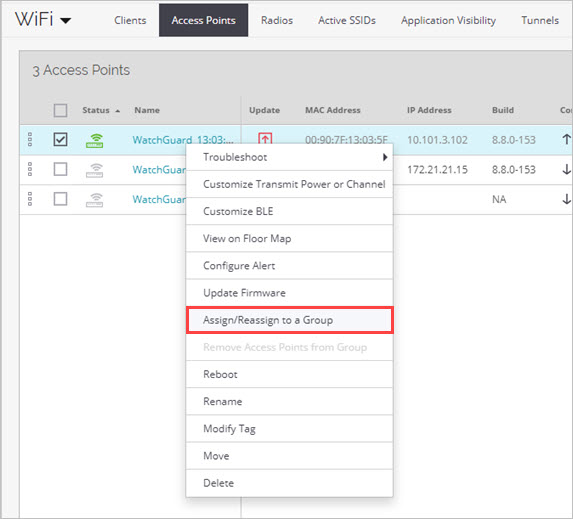Click the 3 Access Points heading

point(81,70)
